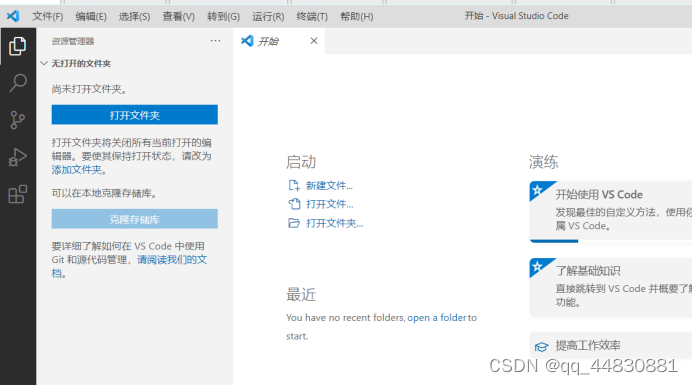Open the Explorer view in activity bar
The image size is (693, 385).
click(18, 46)
